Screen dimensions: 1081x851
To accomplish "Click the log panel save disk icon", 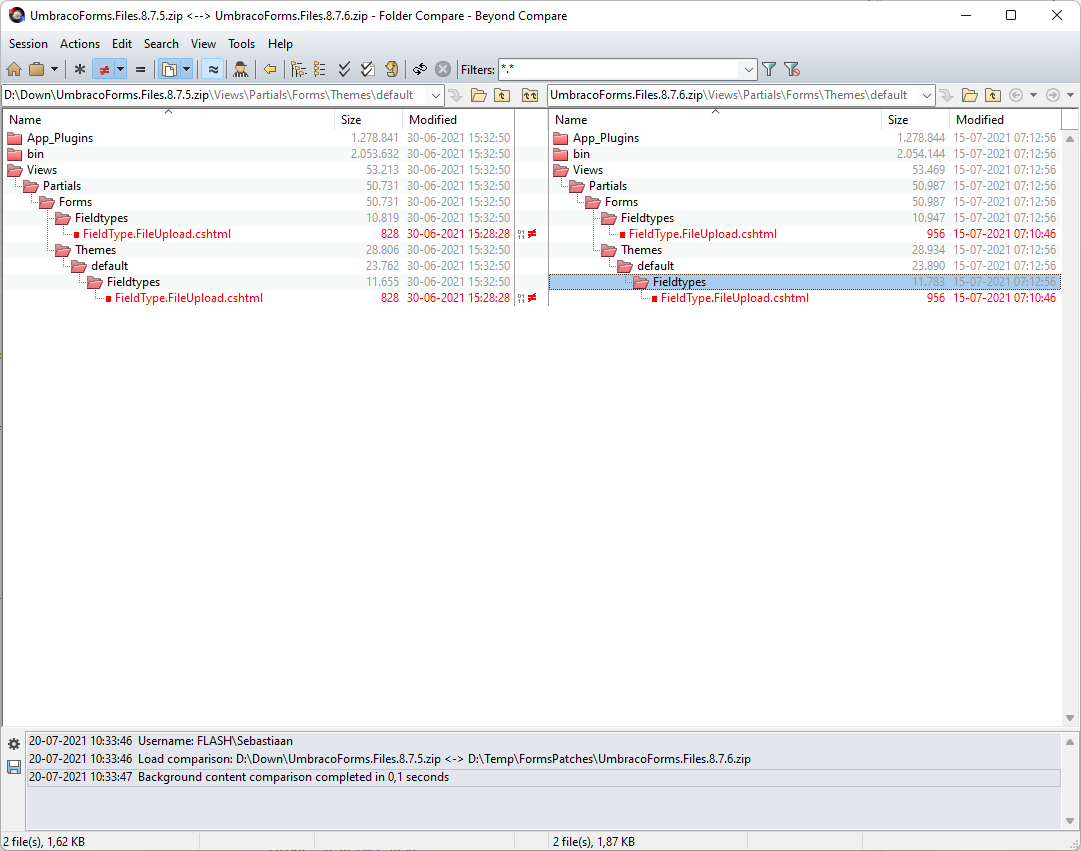I will [14, 767].
